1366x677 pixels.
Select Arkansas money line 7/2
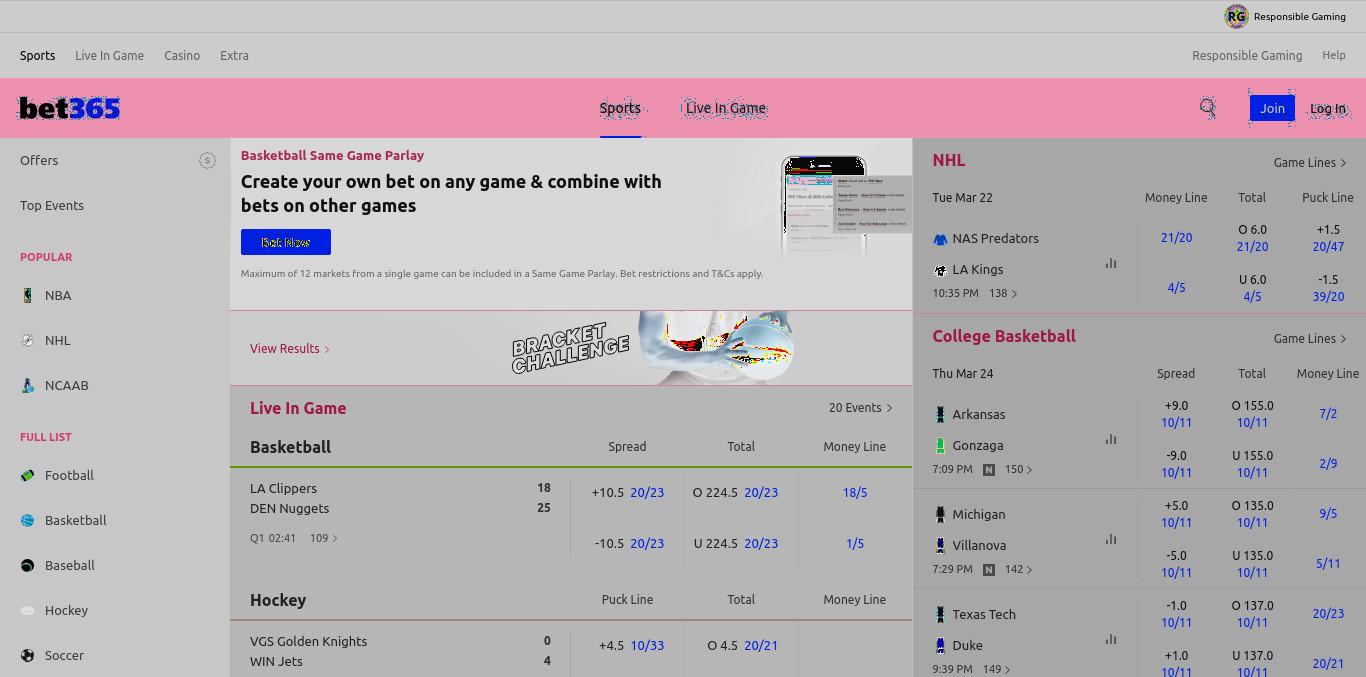click(1328, 413)
